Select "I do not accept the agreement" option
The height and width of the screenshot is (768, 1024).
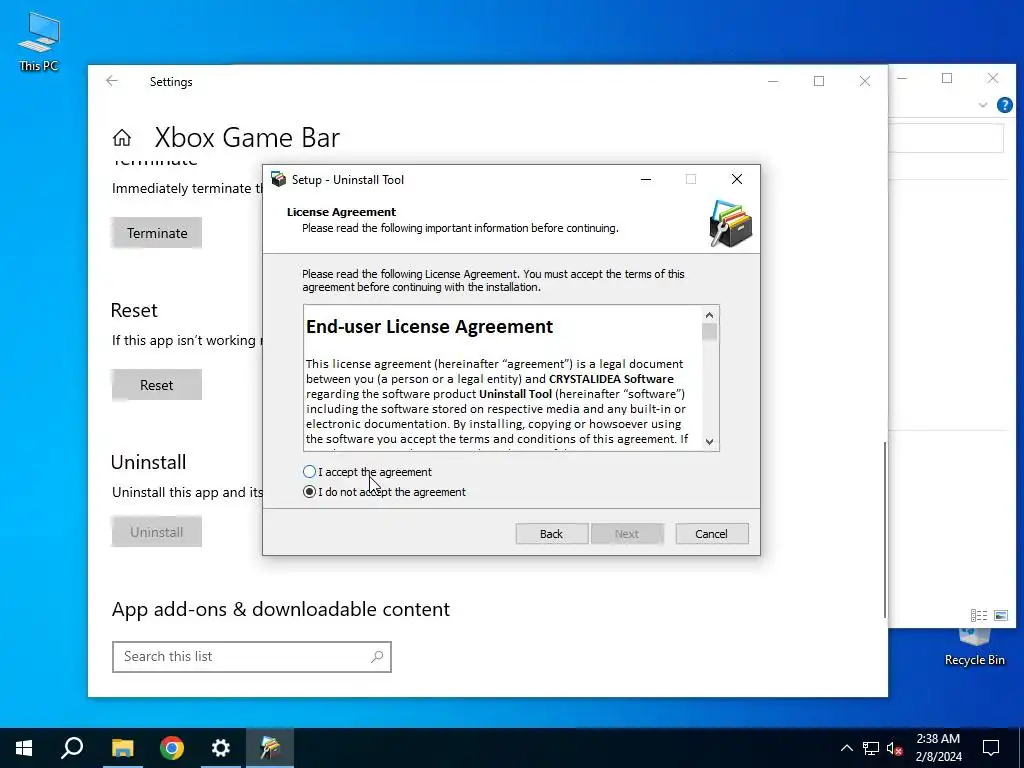(x=310, y=492)
